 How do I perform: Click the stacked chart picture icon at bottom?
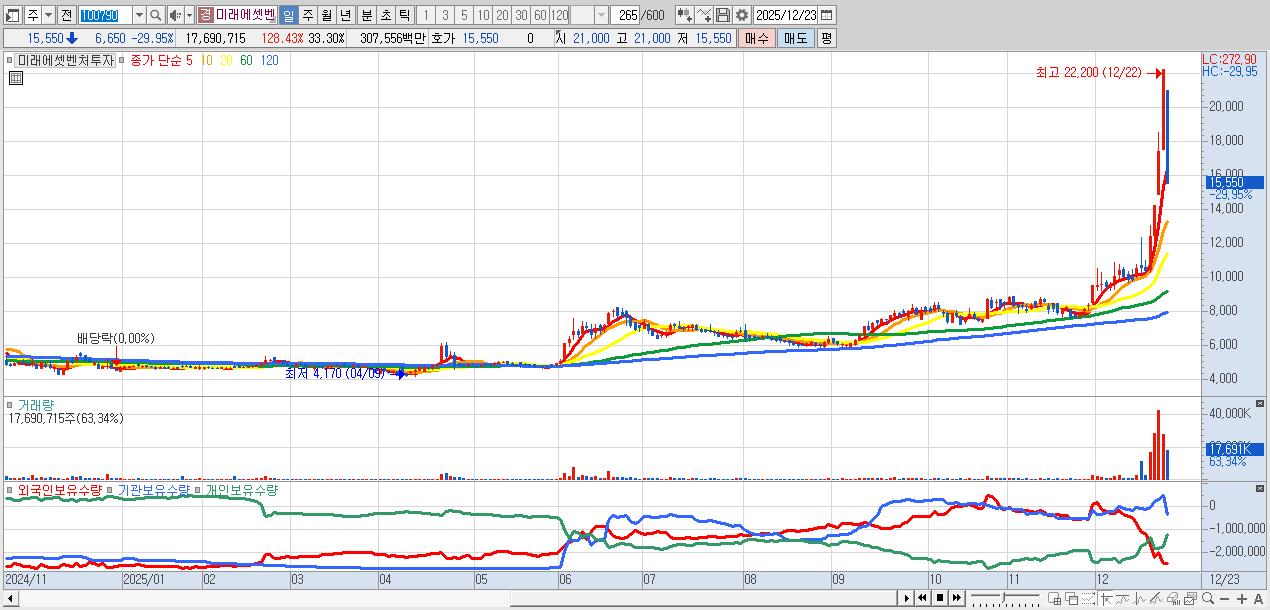pos(1190,598)
